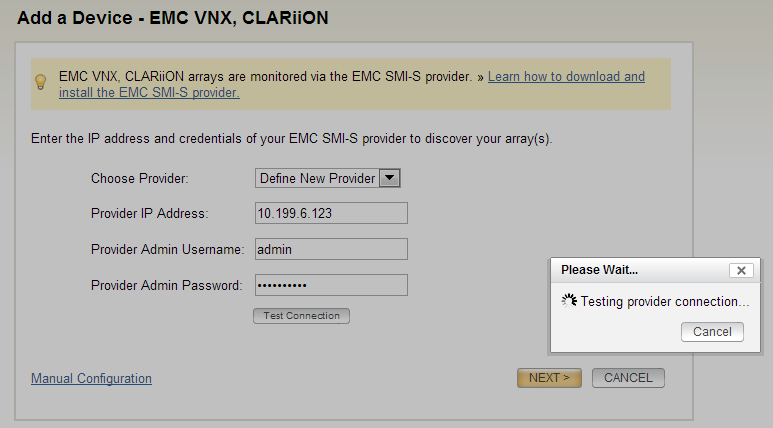The width and height of the screenshot is (773, 428).
Task: Click the 'Testing provider connection...' message
Action: point(664,301)
